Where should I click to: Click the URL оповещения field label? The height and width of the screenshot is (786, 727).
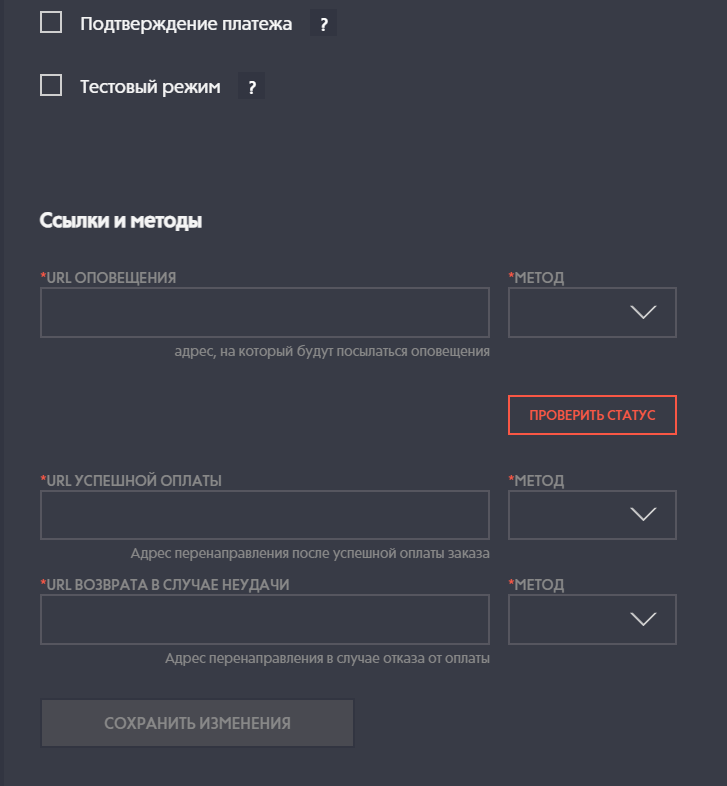(110, 278)
